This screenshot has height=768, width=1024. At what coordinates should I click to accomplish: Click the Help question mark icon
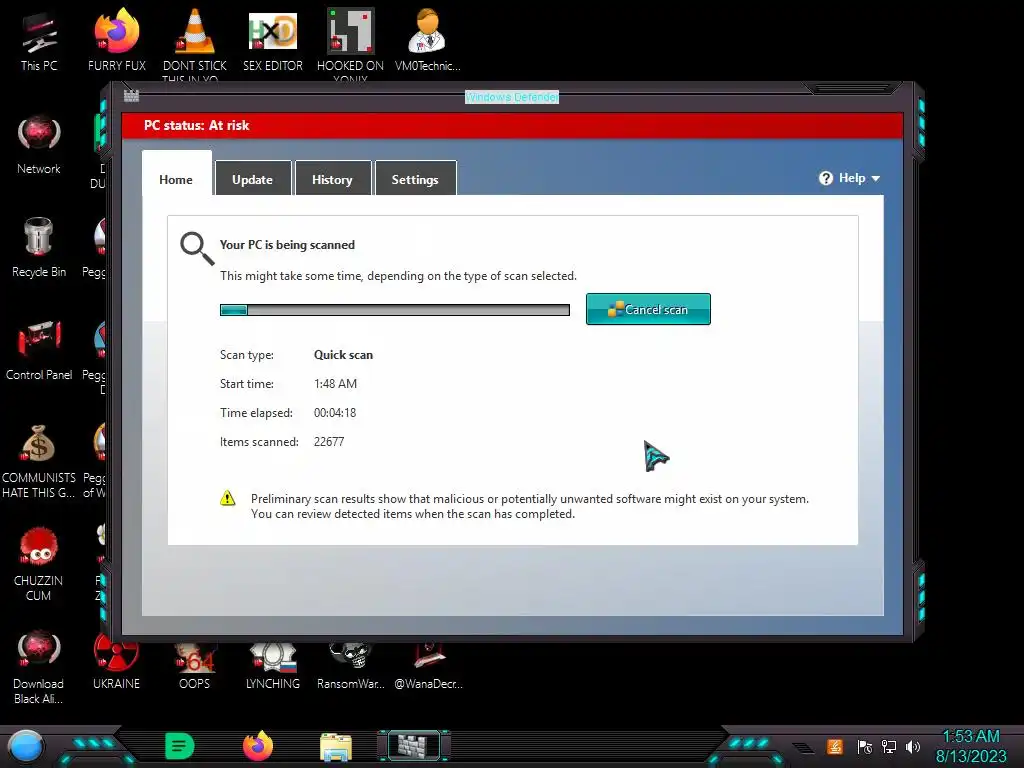point(825,178)
